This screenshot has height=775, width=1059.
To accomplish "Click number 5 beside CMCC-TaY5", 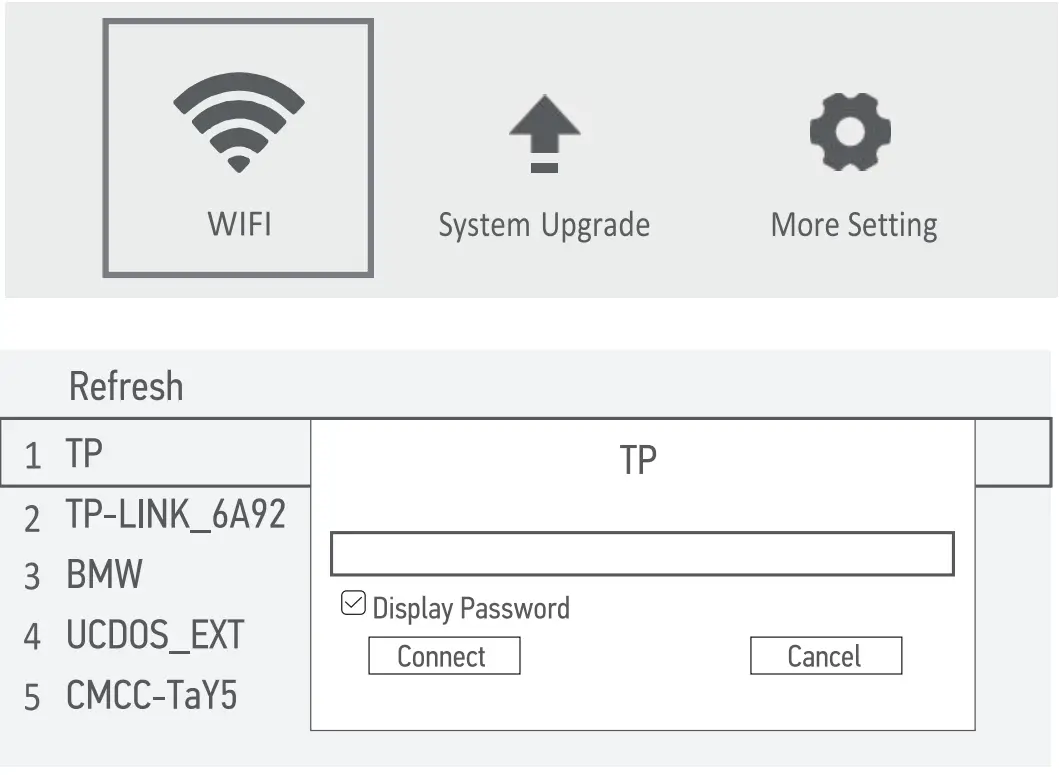I will pos(32,698).
